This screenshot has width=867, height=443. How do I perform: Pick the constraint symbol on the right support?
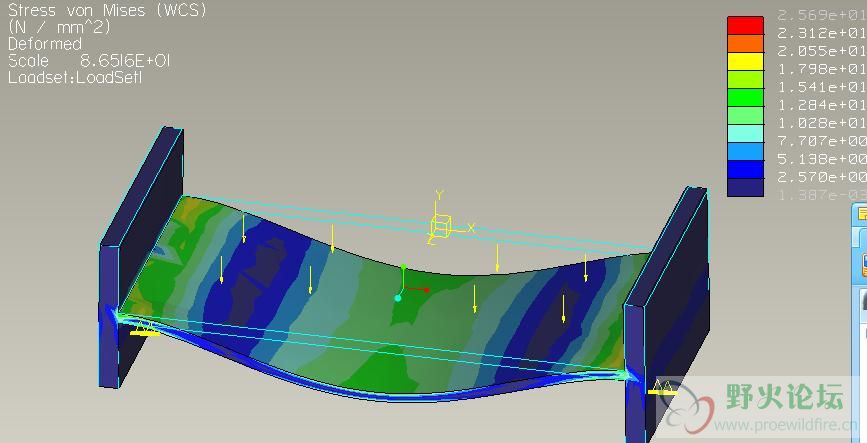tap(663, 387)
